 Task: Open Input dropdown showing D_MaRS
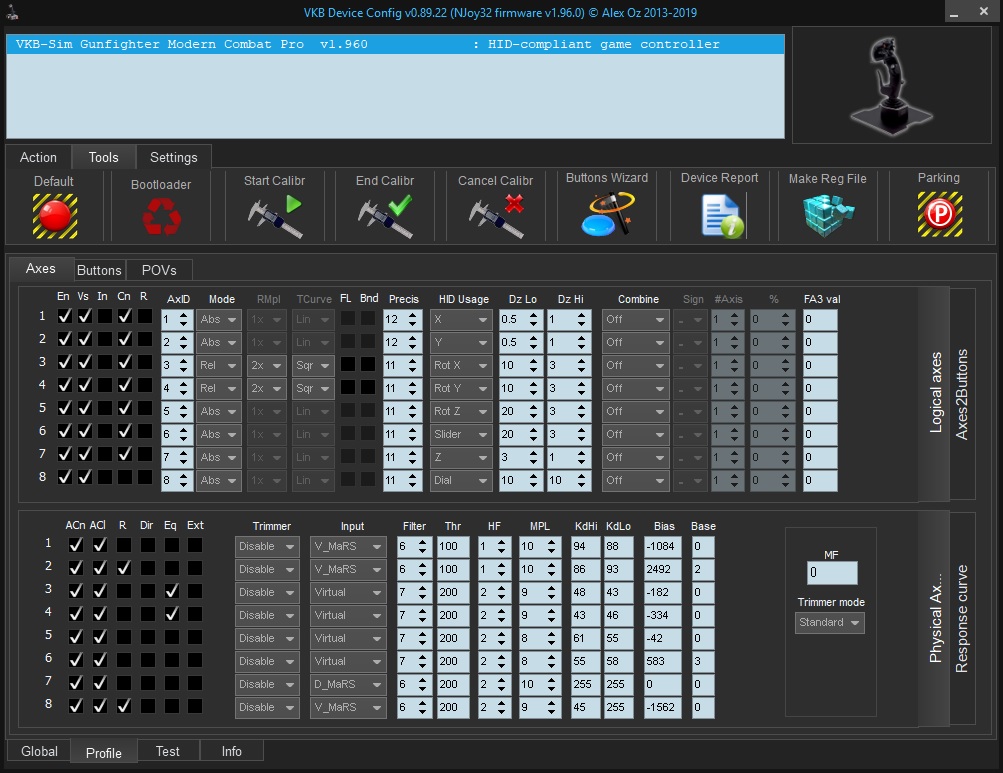[348, 685]
